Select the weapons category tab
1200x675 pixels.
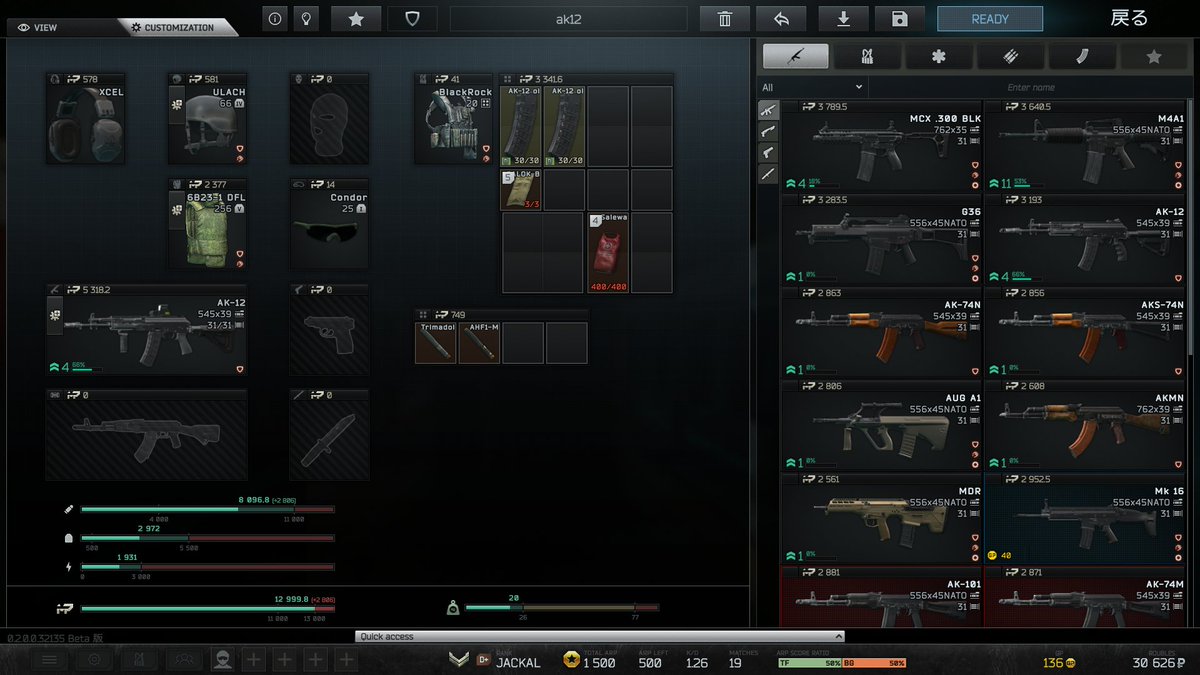click(795, 57)
